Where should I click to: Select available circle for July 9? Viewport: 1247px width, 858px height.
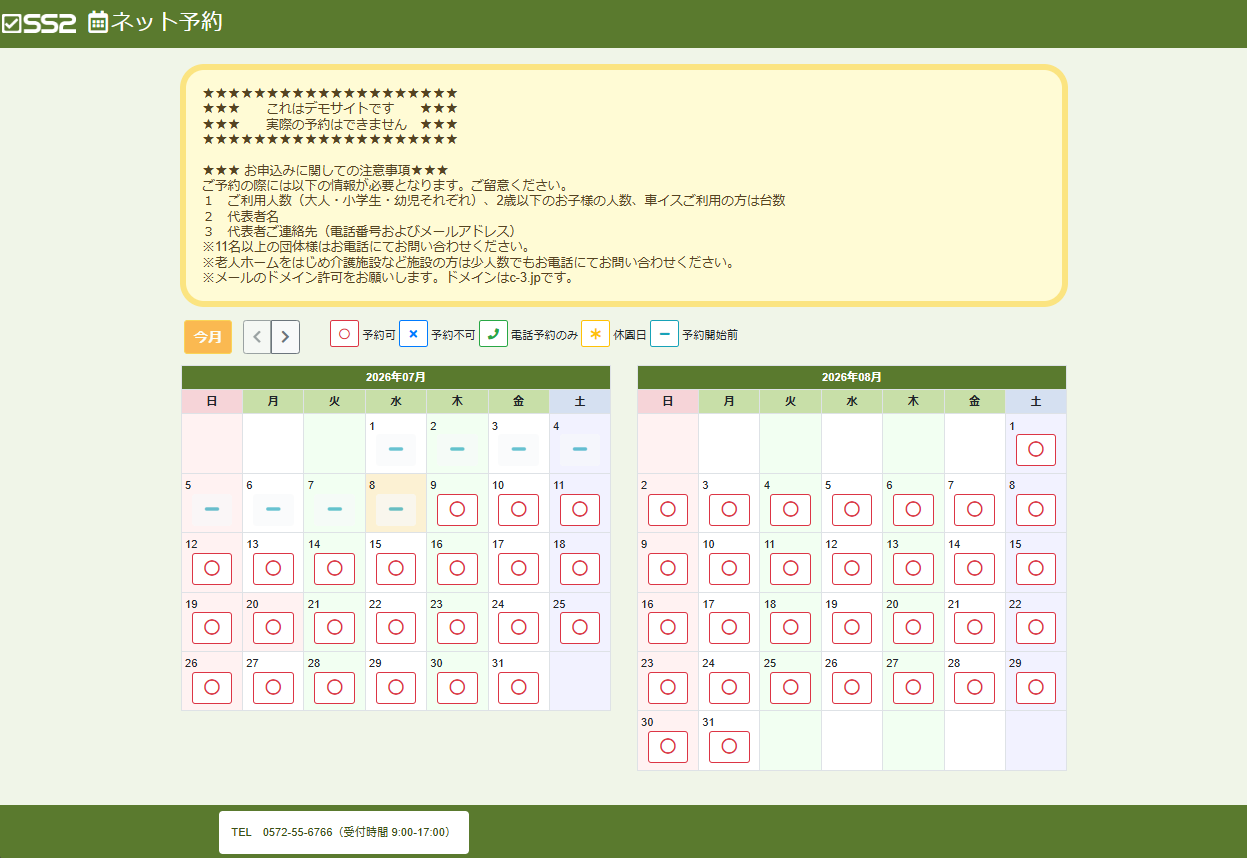pyautogui.click(x=457, y=509)
